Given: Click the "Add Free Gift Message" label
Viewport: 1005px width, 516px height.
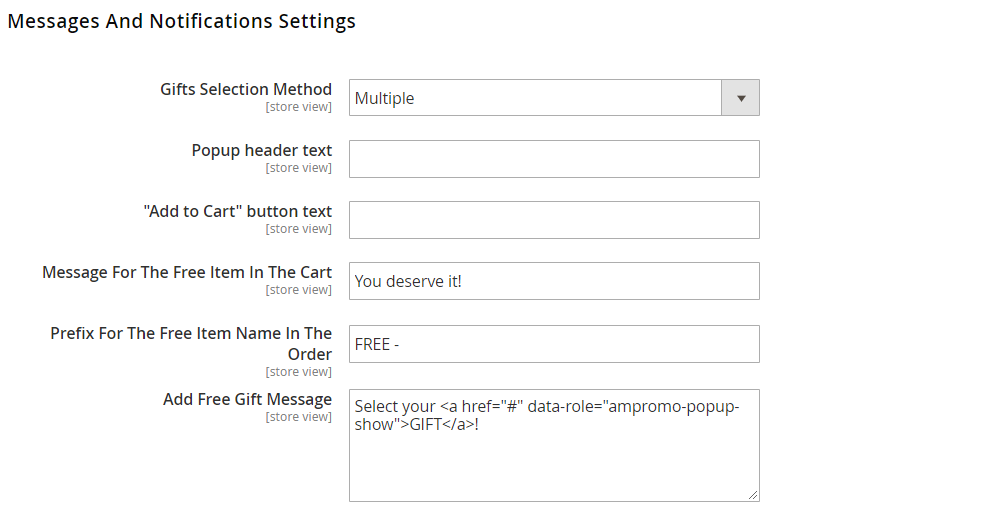Looking at the screenshot, I should point(247,399).
